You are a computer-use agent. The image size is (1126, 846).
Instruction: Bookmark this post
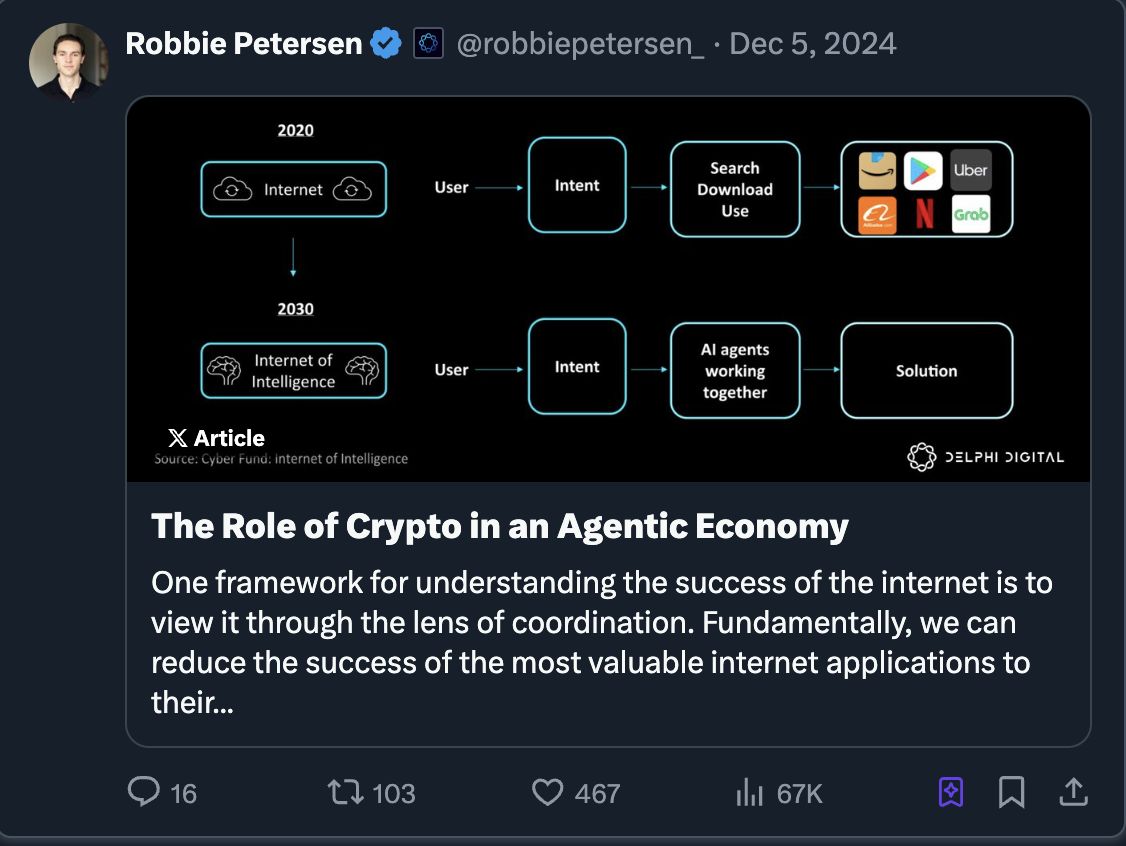[x=1011, y=792]
